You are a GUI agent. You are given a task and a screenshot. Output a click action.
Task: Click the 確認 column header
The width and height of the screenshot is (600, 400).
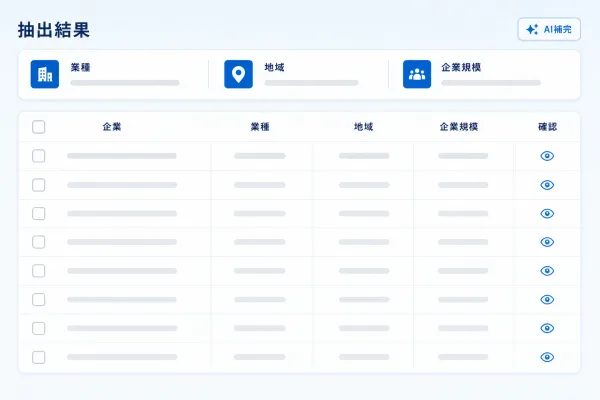548,127
